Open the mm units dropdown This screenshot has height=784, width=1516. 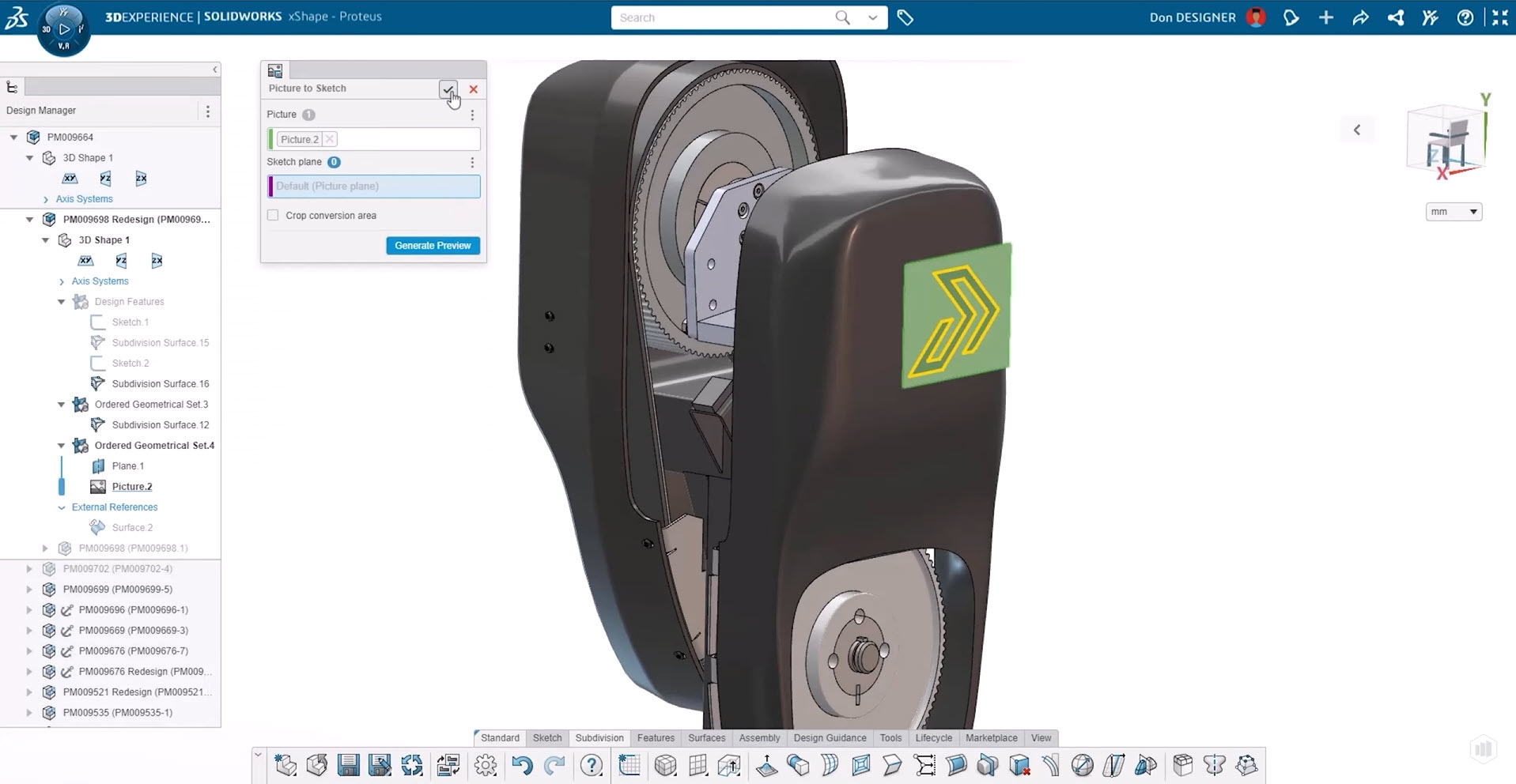point(1454,212)
